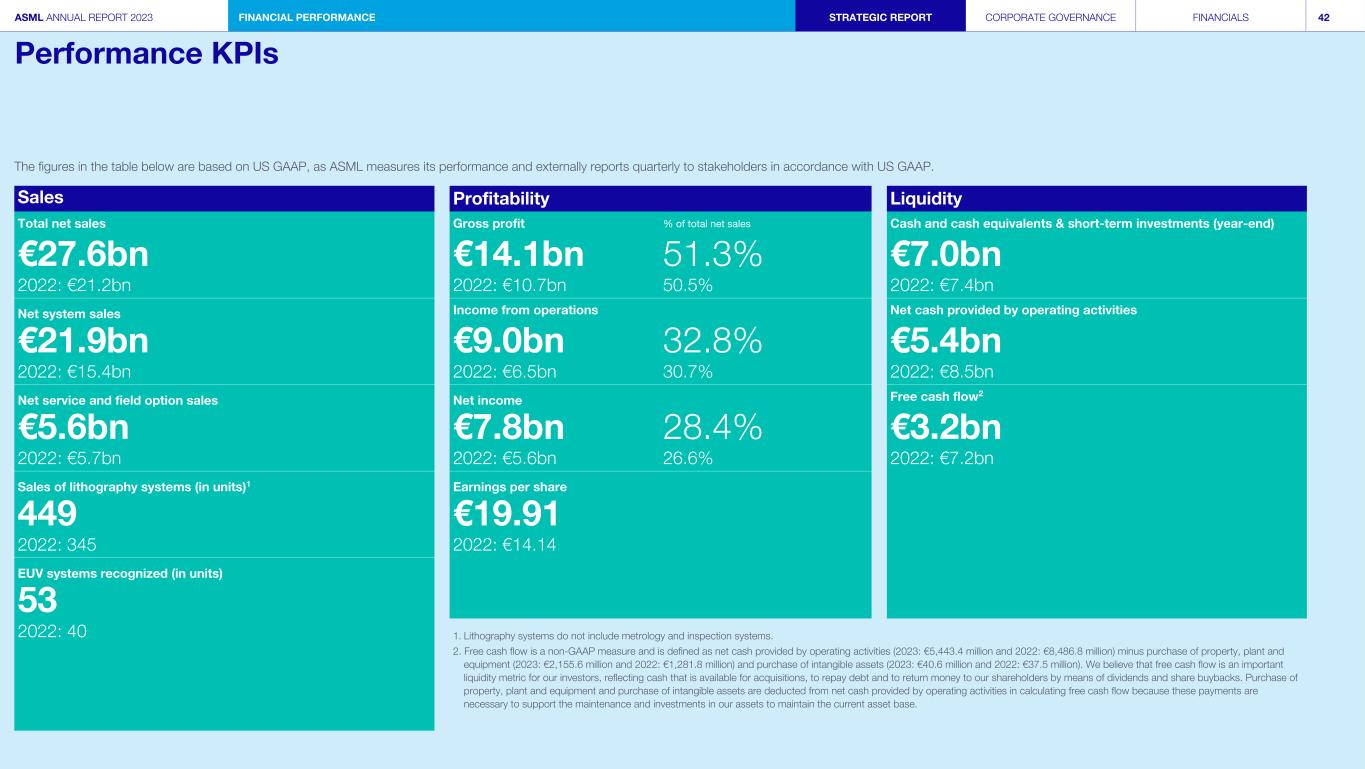The height and width of the screenshot is (769, 1365).
Task: Click the Net system sales €21.9bn value
Action: click(83, 341)
